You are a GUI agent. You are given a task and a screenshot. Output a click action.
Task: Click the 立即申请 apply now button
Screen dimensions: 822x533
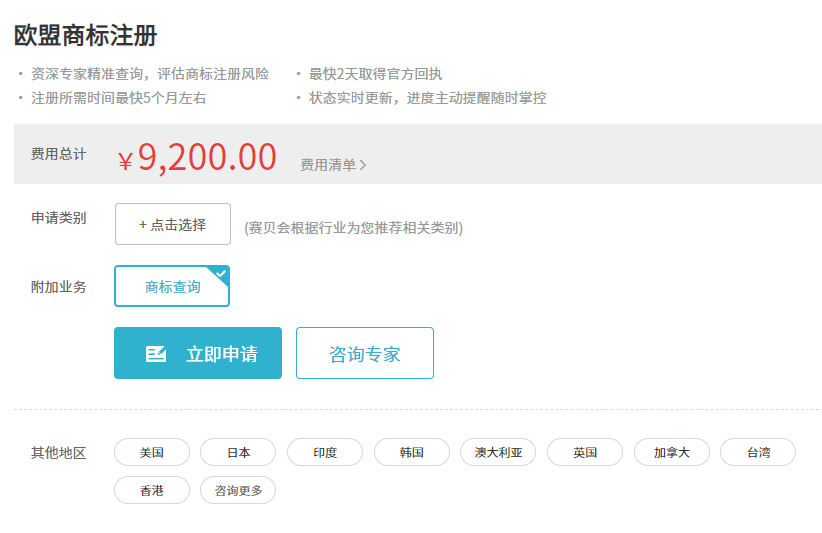[x=198, y=353]
